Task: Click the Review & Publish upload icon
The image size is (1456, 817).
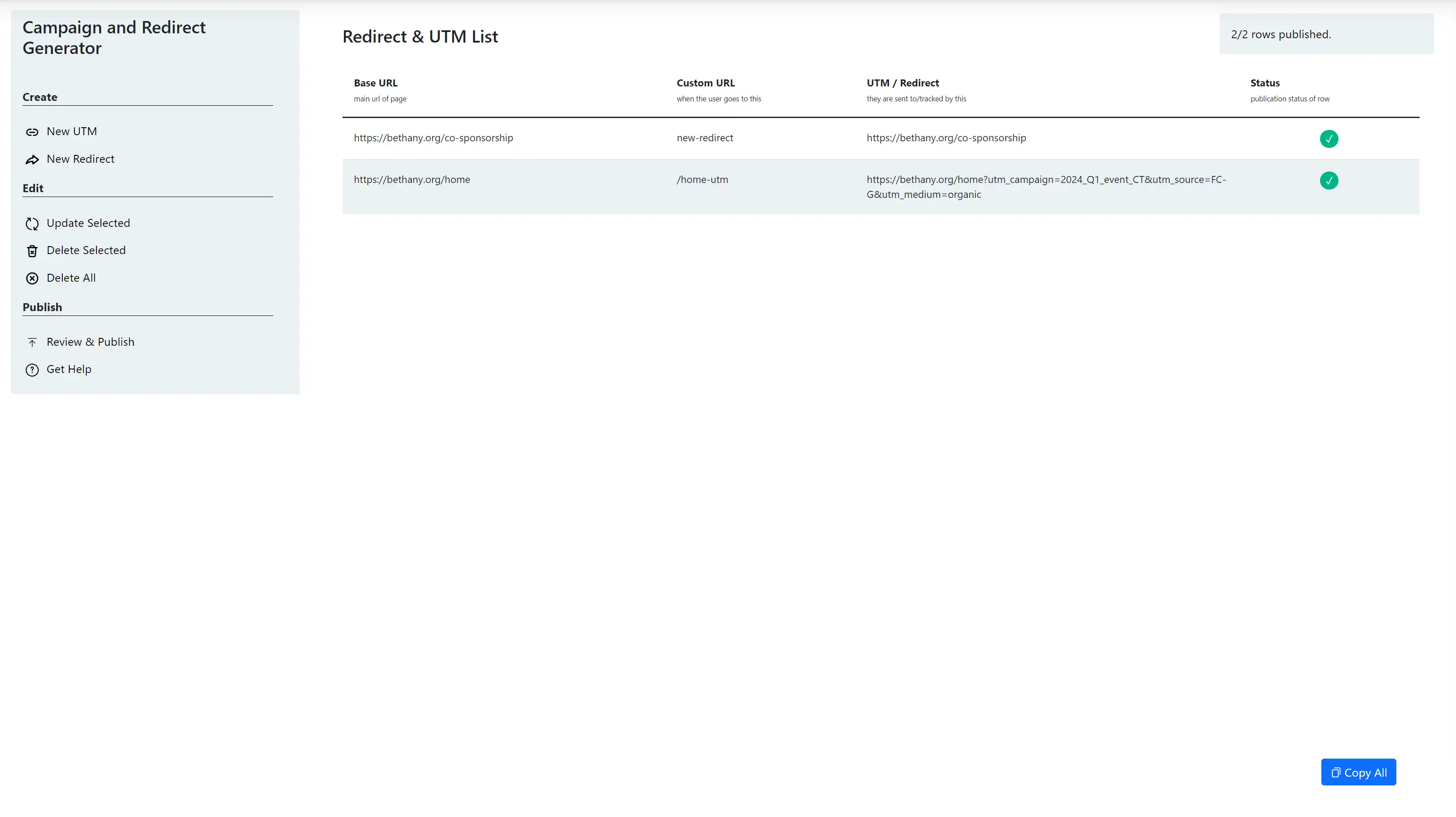Action: (32, 343)
